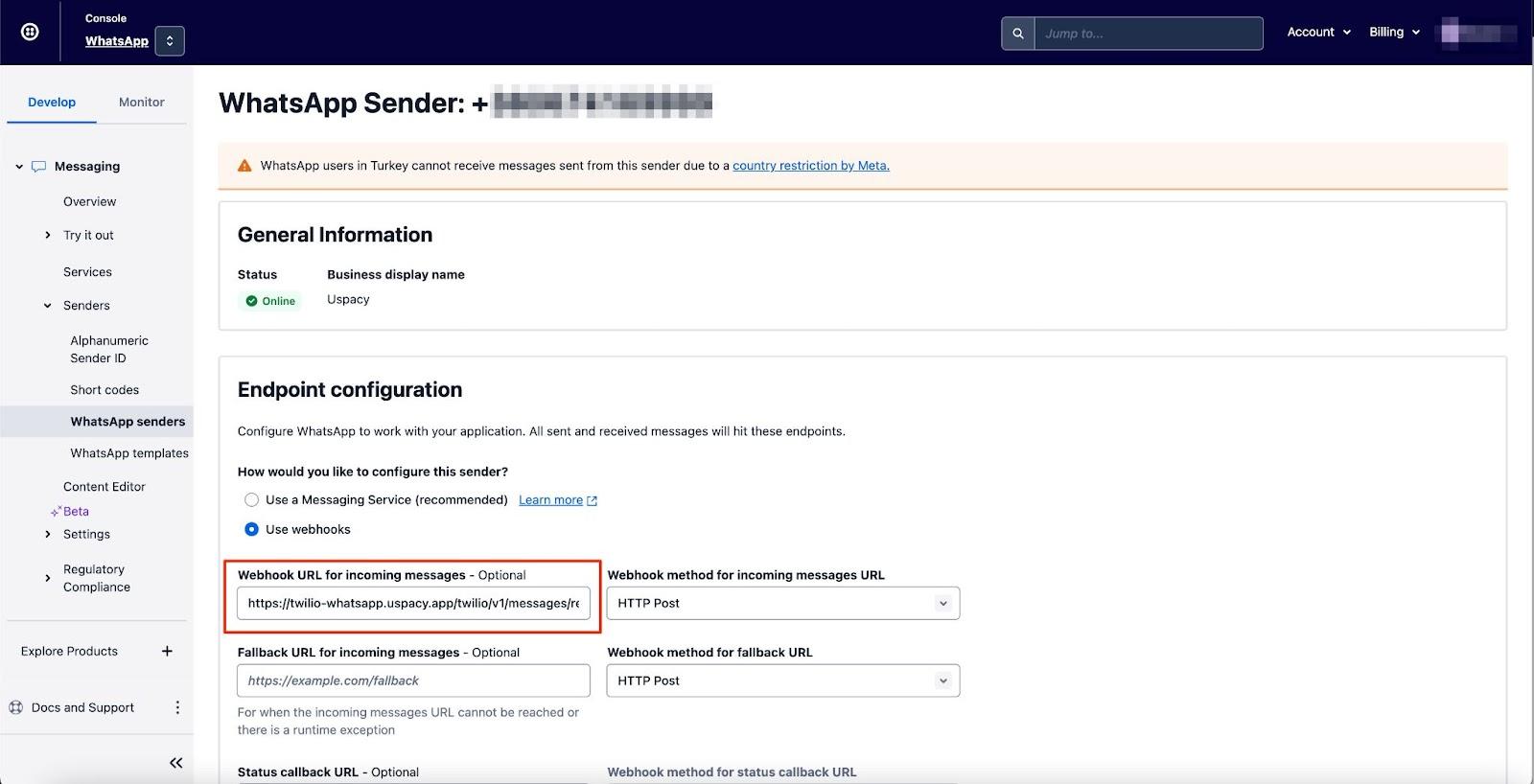The height and width of the screenshot is (784, 1534).
Task: Switch to the Monitor tab
Action: click(142, 103)
